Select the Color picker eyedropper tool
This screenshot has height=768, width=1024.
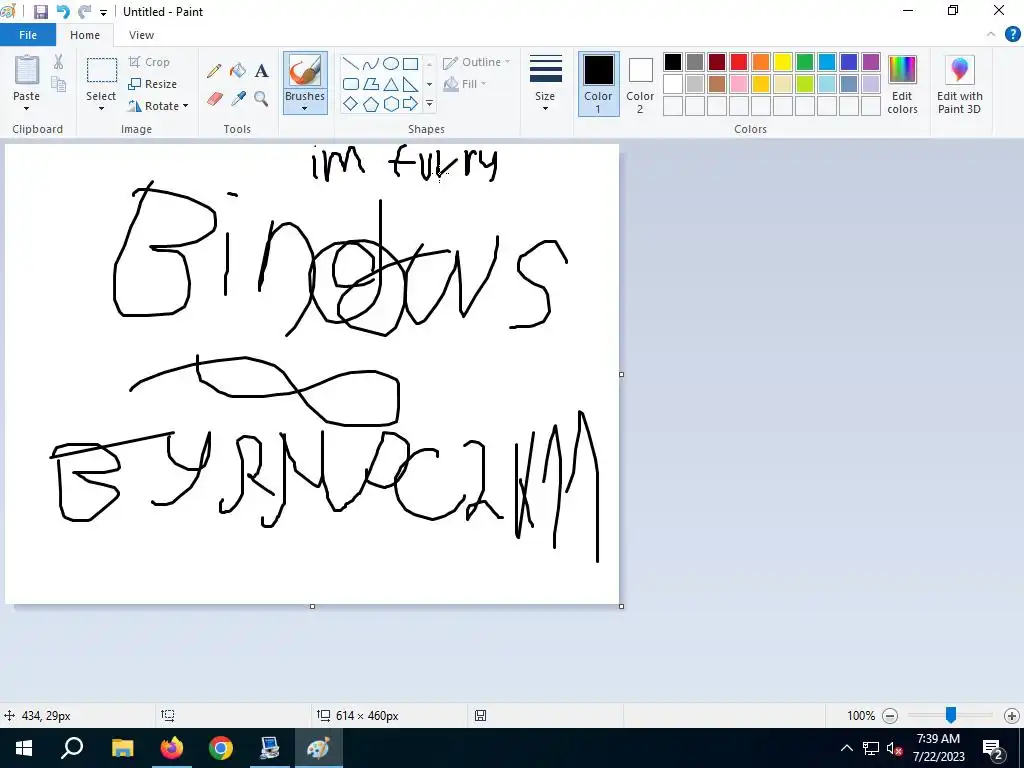(238, 99)
